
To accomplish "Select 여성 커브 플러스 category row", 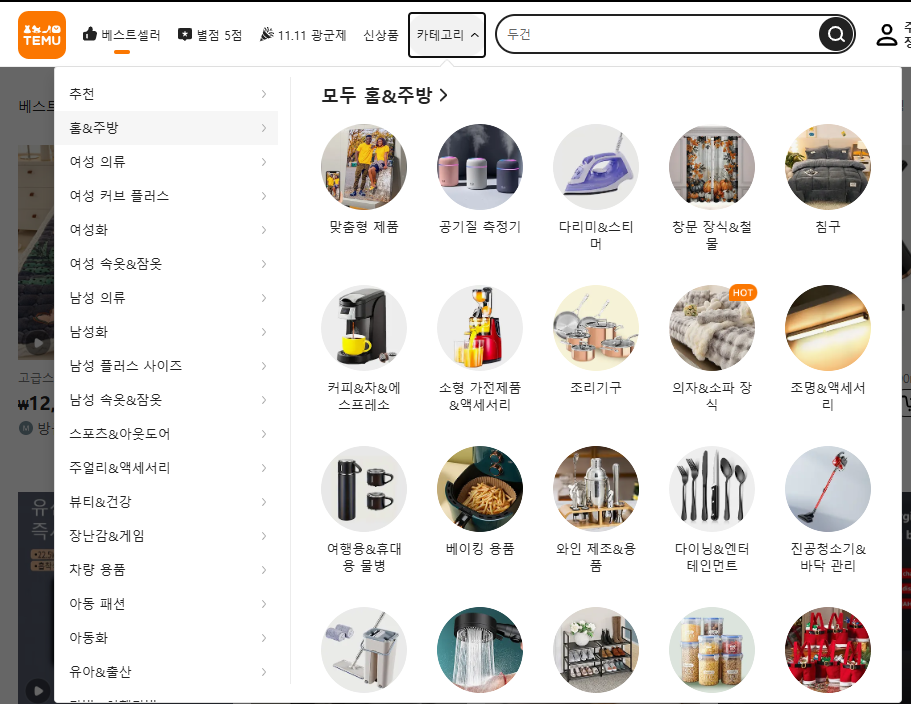I will (x=166, y=196).
